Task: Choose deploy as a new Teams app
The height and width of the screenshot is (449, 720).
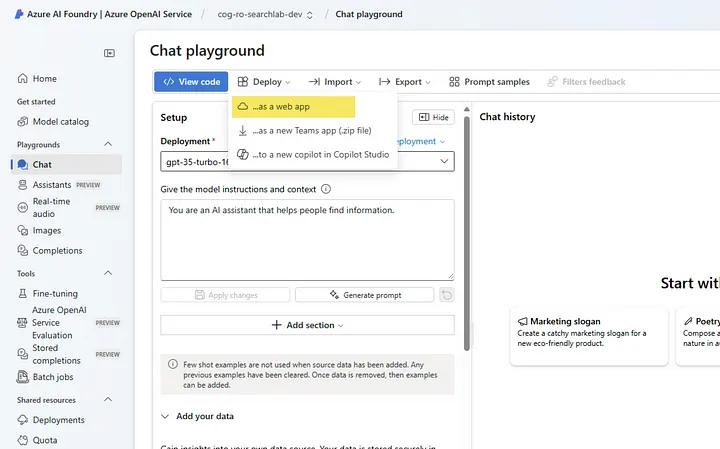Action: (x=312, y=131)
